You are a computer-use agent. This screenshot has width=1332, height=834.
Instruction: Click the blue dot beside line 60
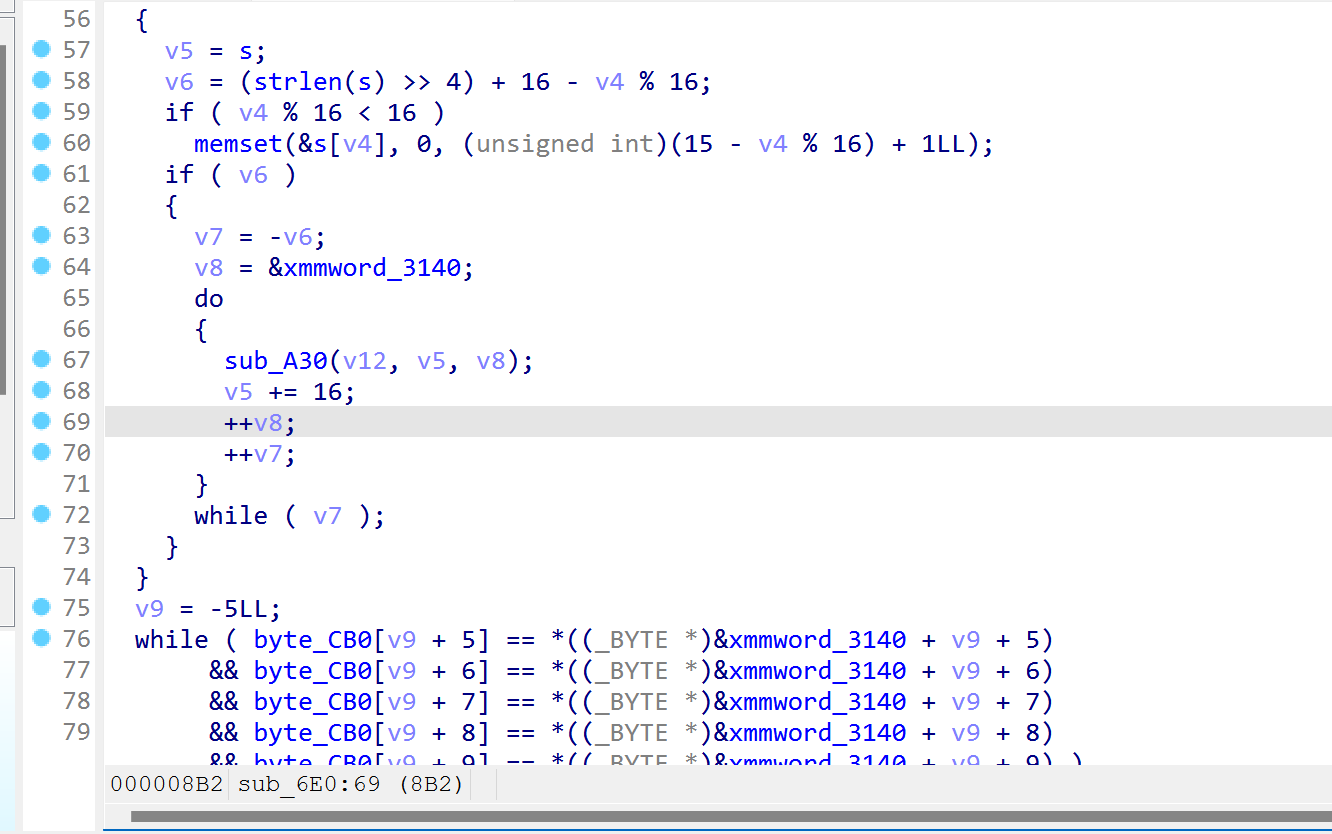[x=41, y=142]
